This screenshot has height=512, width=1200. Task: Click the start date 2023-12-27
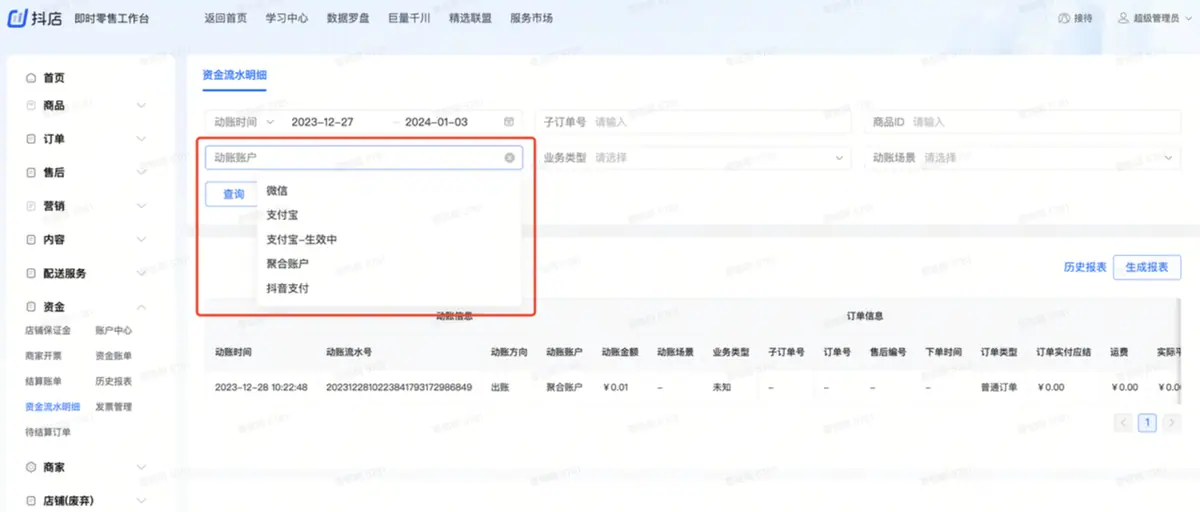click(x=322, y=122)
